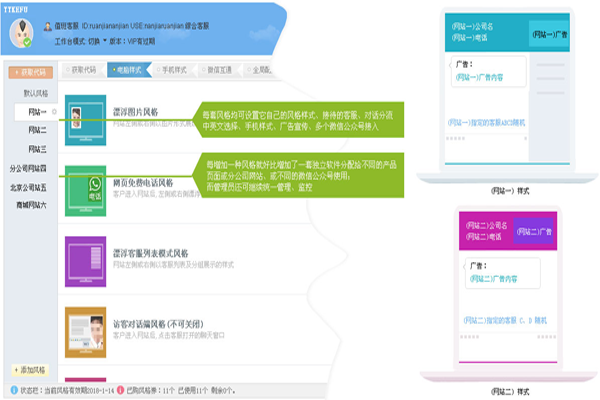
Task: Click the 漂浮客服列表模式风格 title
Action: pyautogui.click(x=150, y=253)
